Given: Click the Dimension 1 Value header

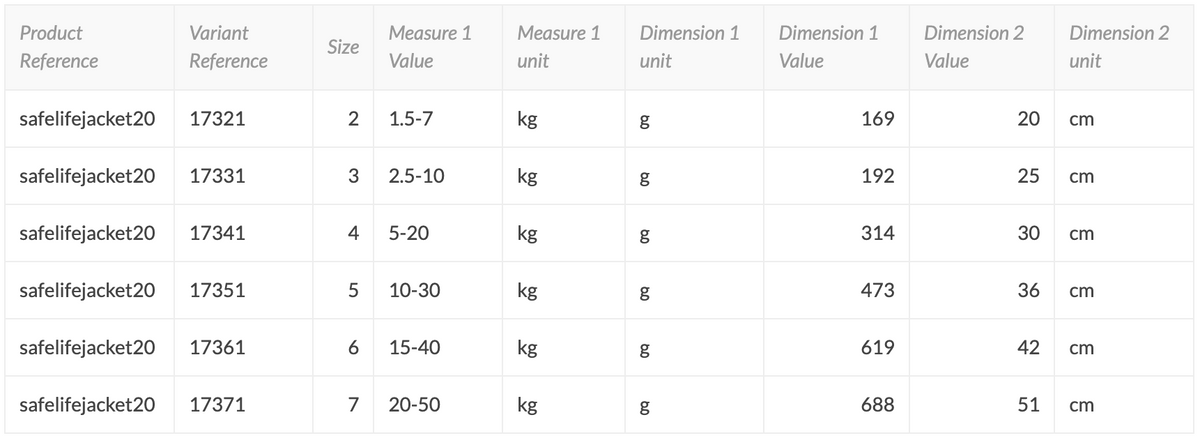Looking at the screenshot, I should [828, 47].
